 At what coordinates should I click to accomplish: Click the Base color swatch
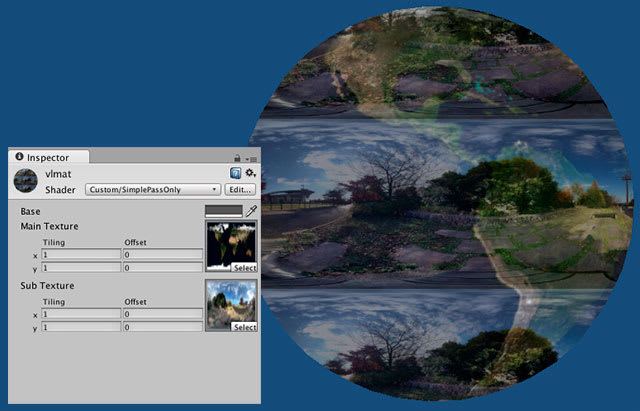(x=223, y=211)
